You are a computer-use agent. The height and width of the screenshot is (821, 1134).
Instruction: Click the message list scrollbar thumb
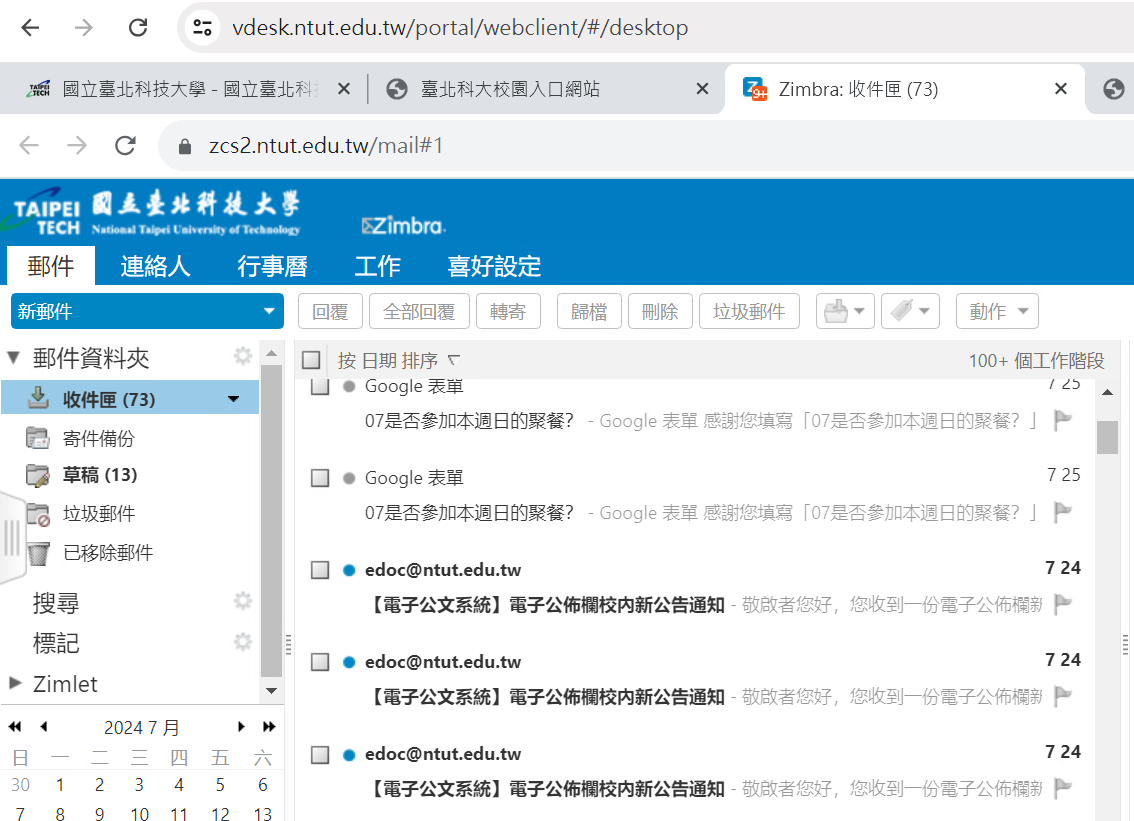click(x=1107, y=437)
